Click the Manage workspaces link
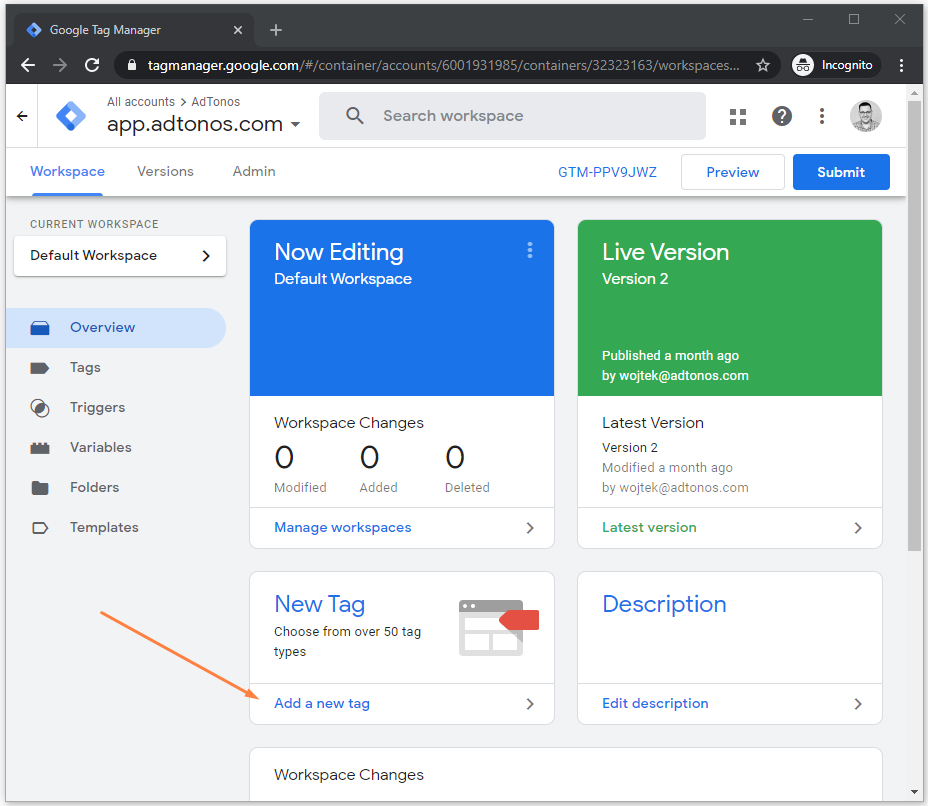This screenshot has width=928, height=806. click(343, 527)
